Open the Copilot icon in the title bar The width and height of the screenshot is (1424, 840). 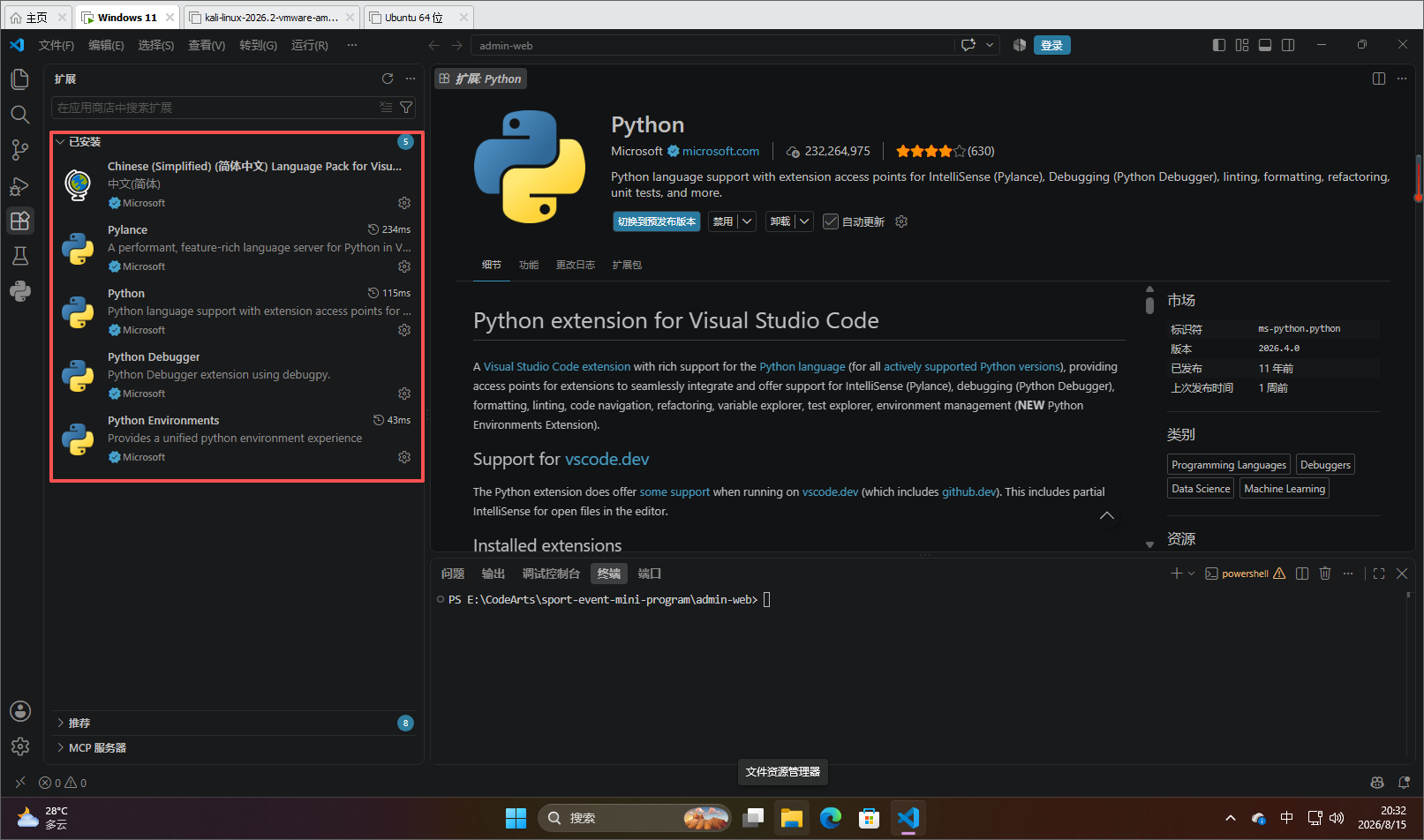point(1020,45)
